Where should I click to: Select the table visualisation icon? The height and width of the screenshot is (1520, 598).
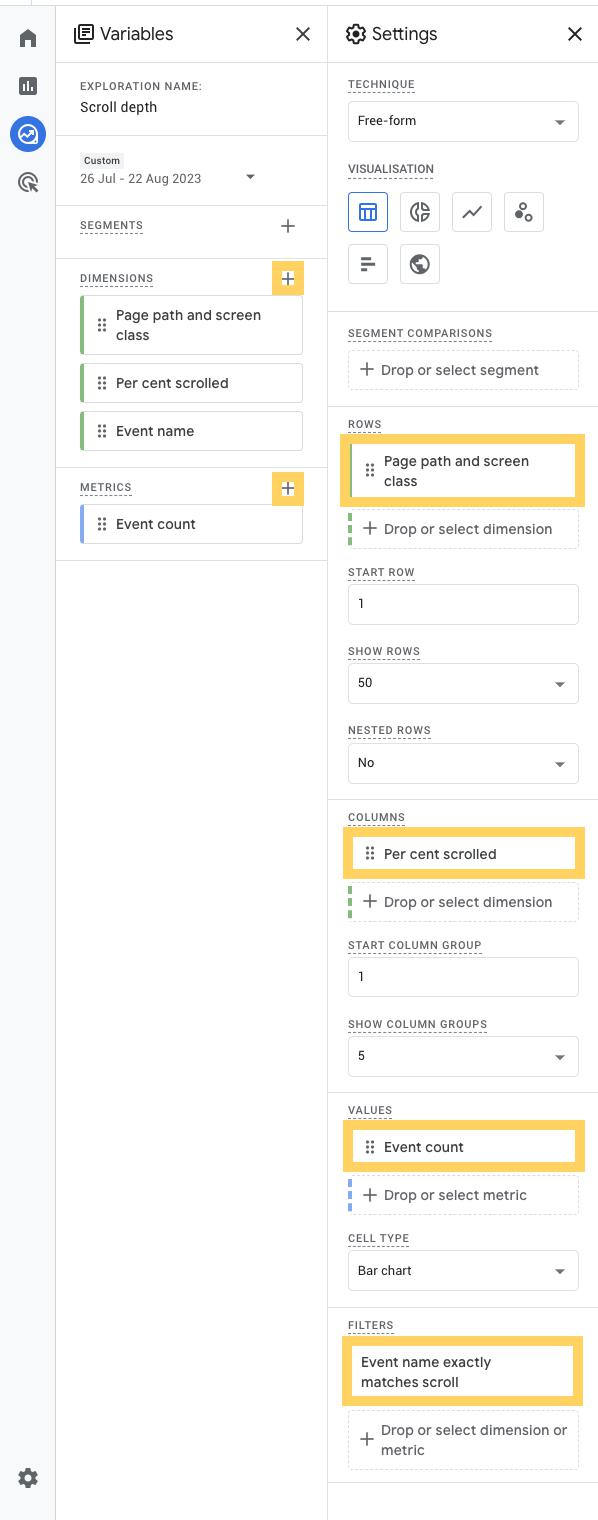coord(368,212)
